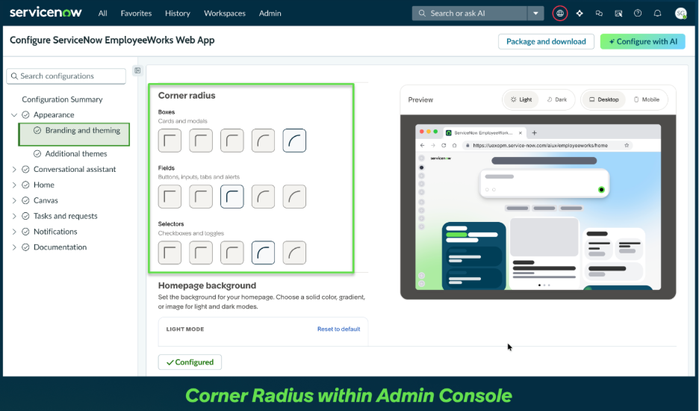Viewport: 699px width, 411px height.
Task: Switch preview to Desktop view
Action: click(x=604, y=99)
